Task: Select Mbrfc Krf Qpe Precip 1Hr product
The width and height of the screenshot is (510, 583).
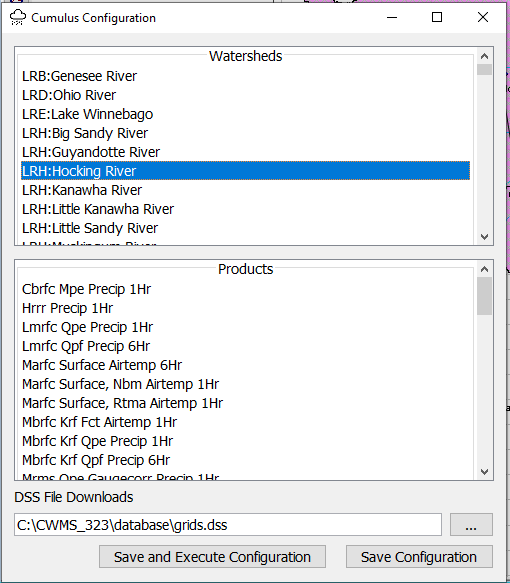Action: pyautogui.click(x=245, y=441)
